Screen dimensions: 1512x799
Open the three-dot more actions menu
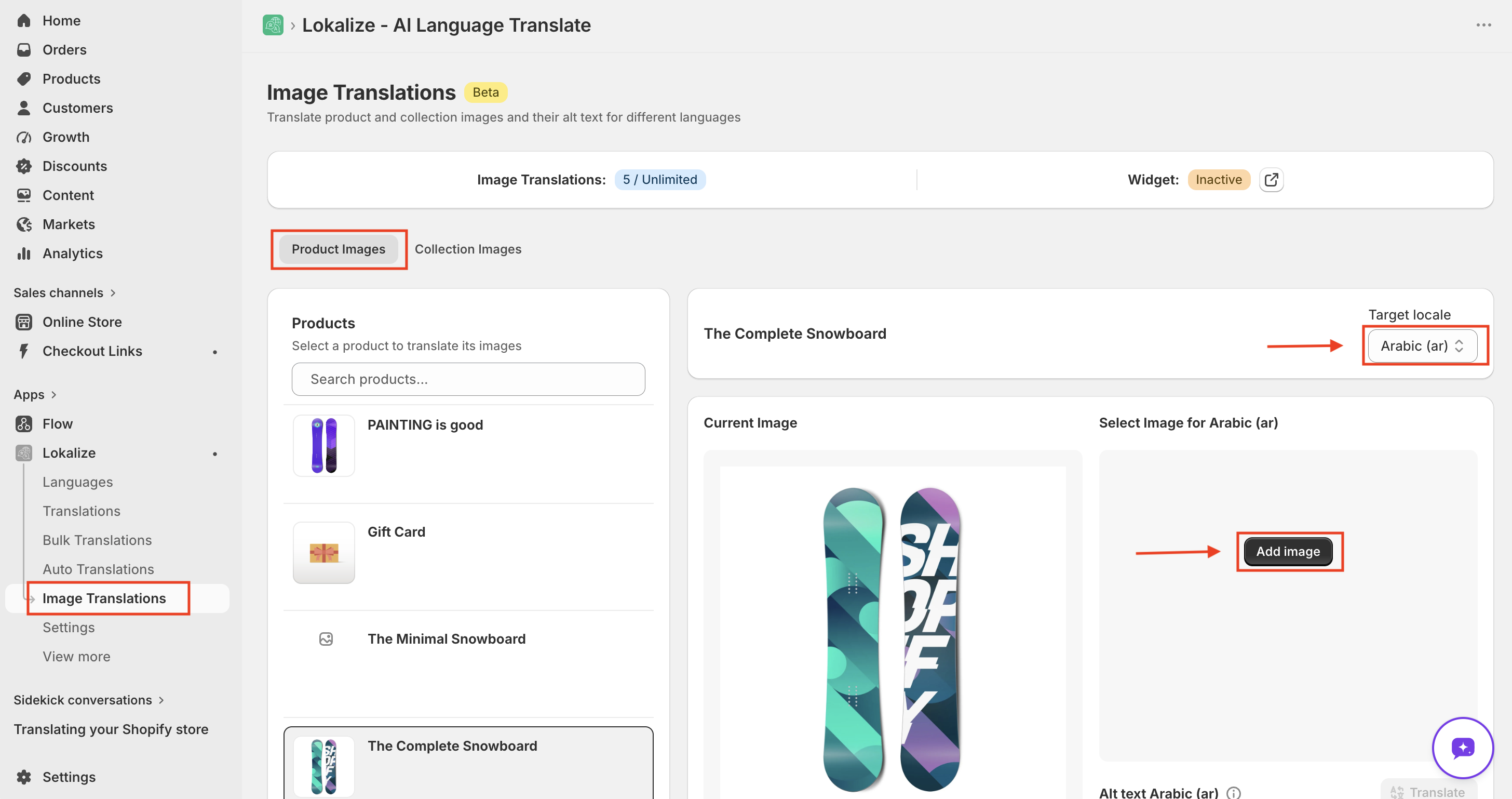[1483, 25]
